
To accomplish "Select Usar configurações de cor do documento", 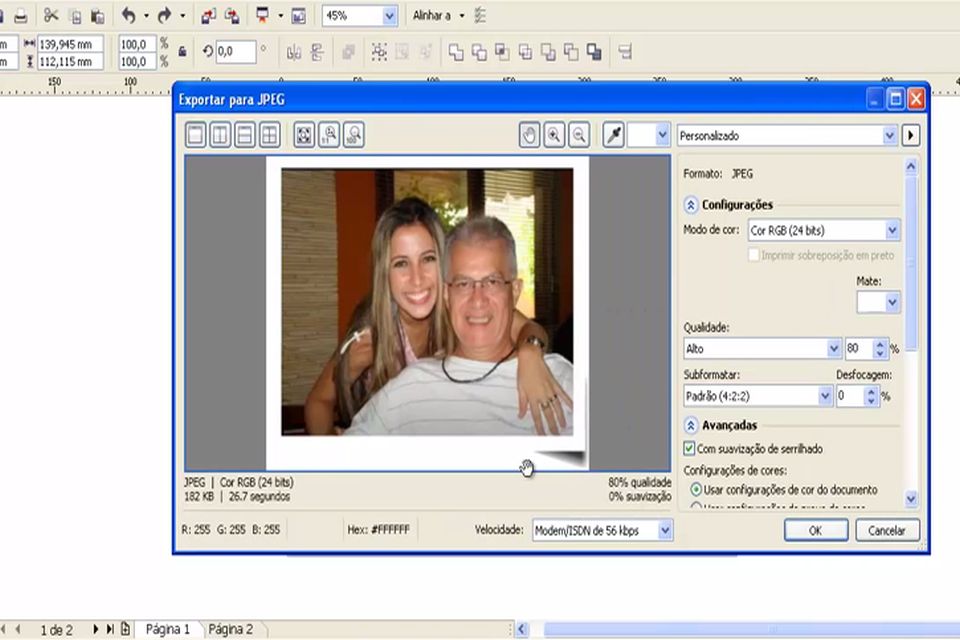I will point(696,489).
